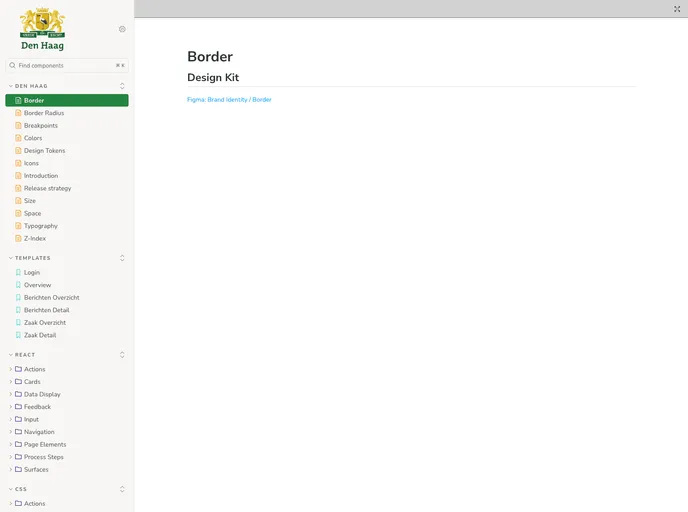Image resolution: width=688 pixels, height=512 pixels.
Task: Click the Colors document icon
Action: 18,138
